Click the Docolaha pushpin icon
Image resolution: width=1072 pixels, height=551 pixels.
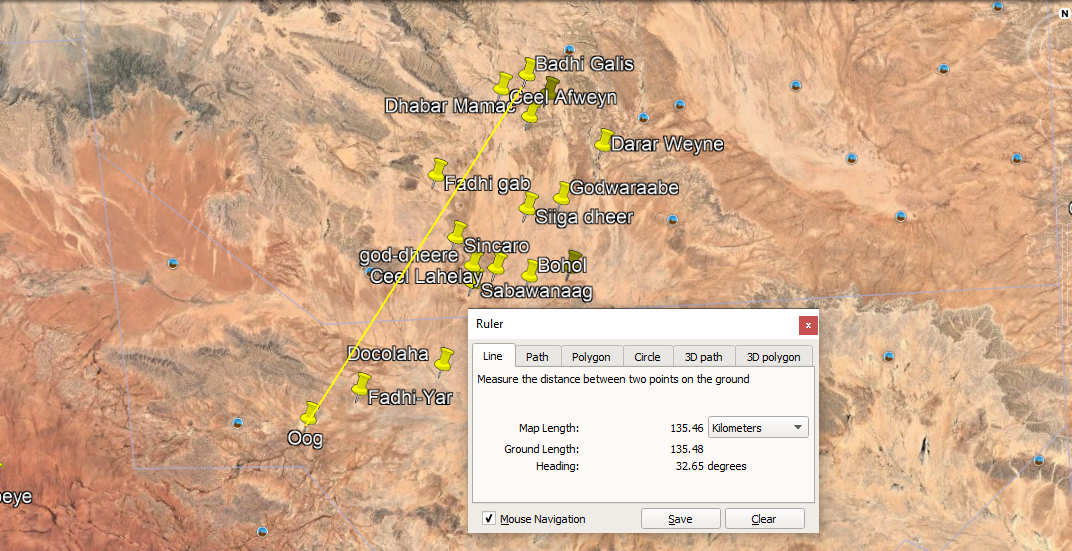[445, 357]
